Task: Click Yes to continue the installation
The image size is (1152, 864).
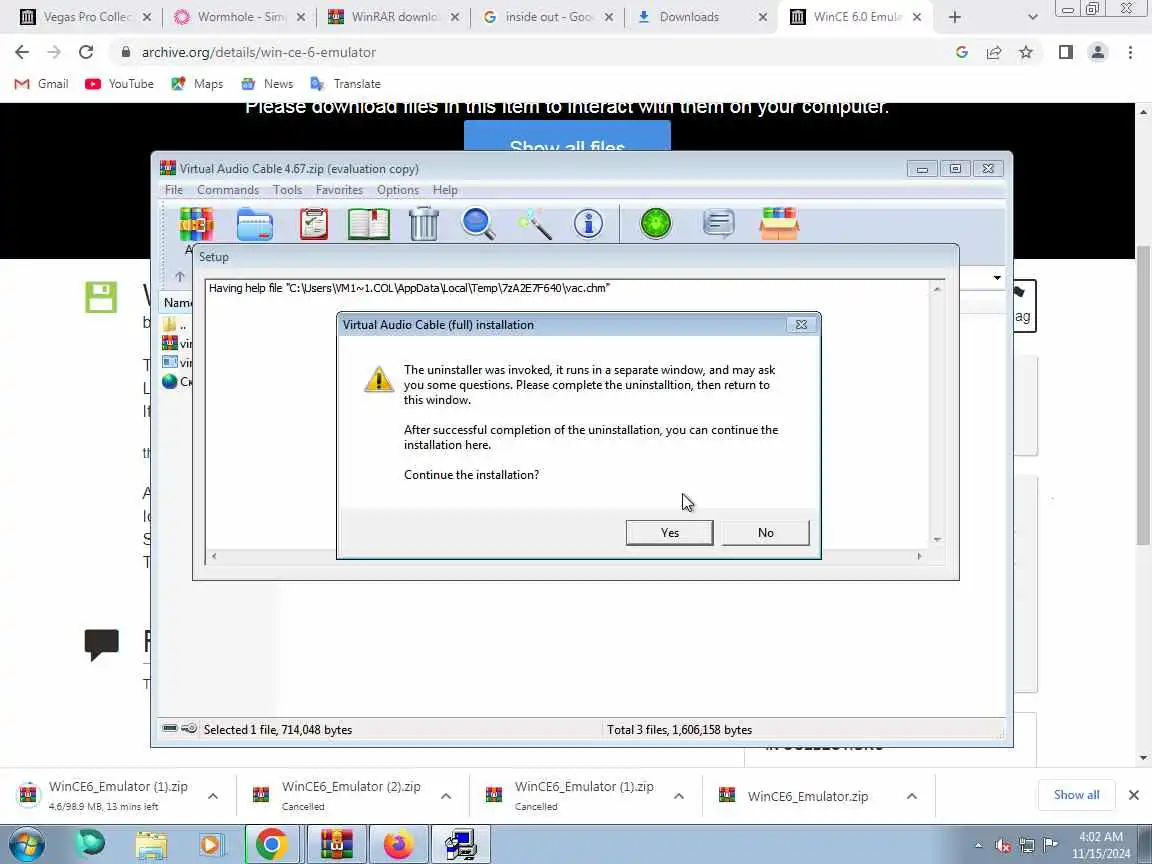Action: [x=669, y=533]
